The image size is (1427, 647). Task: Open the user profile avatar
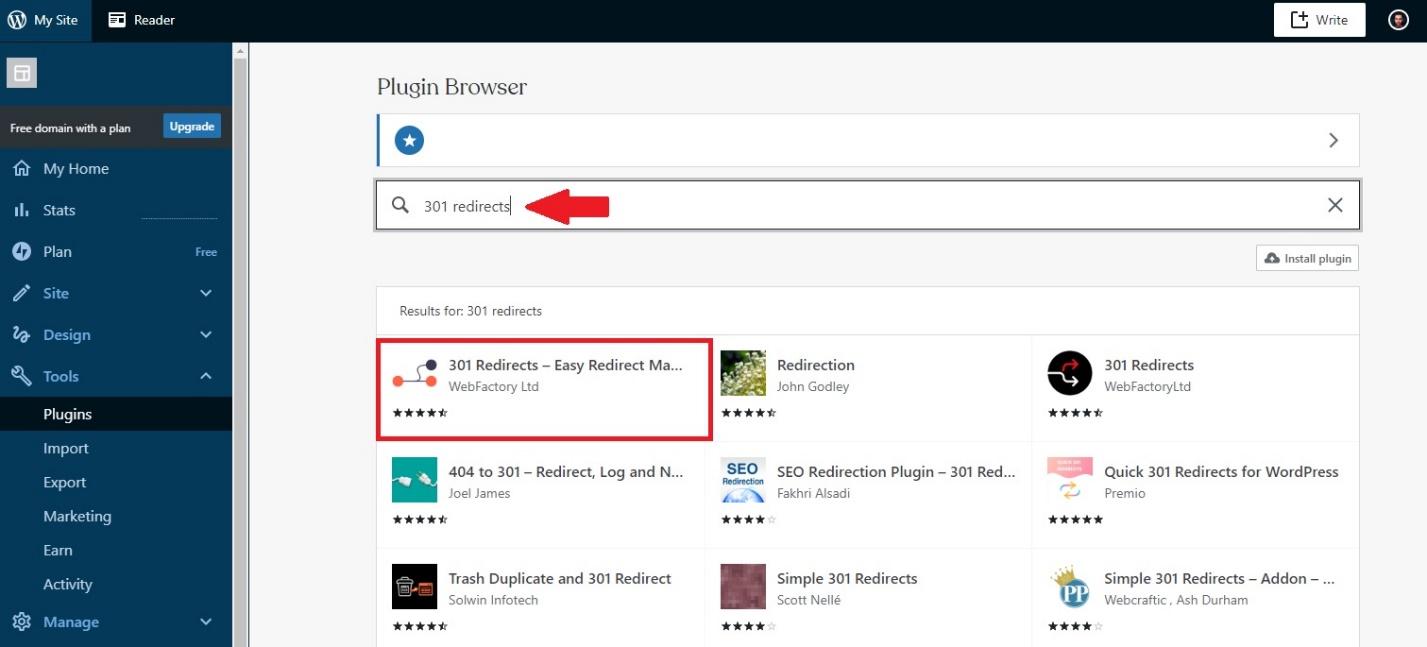click(1398, 20)
